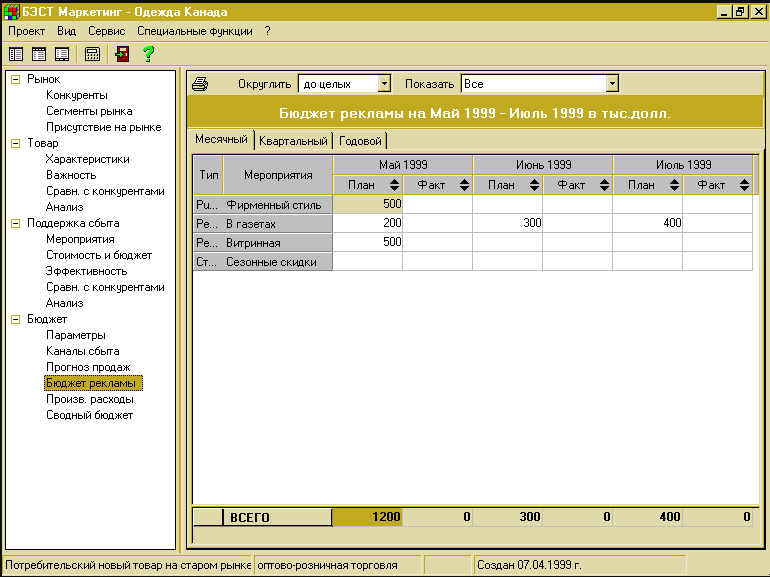This screenshot has width=770, height=577.
Task: Open the Сервис menu
Action: tap(106, 31)
